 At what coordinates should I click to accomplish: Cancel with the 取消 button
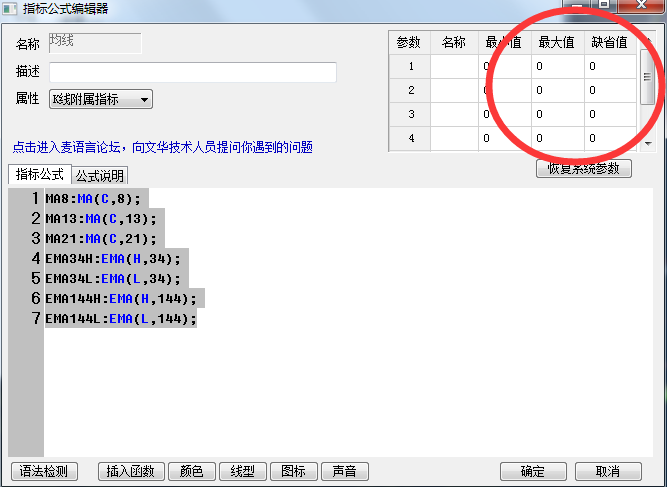pos(606,471)
